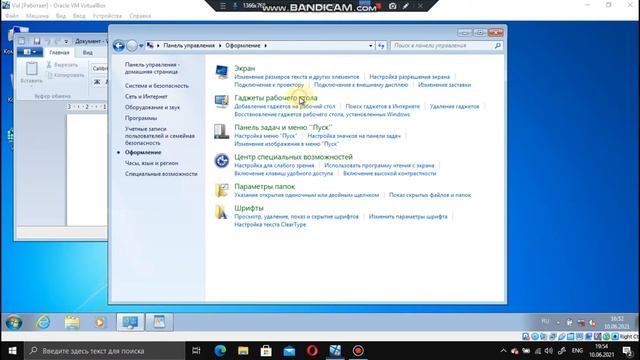The height and width of the screenshot is (360, 640).
Task: Click the Панель задач и меню Пуск icon
Action: coord(222,131)
